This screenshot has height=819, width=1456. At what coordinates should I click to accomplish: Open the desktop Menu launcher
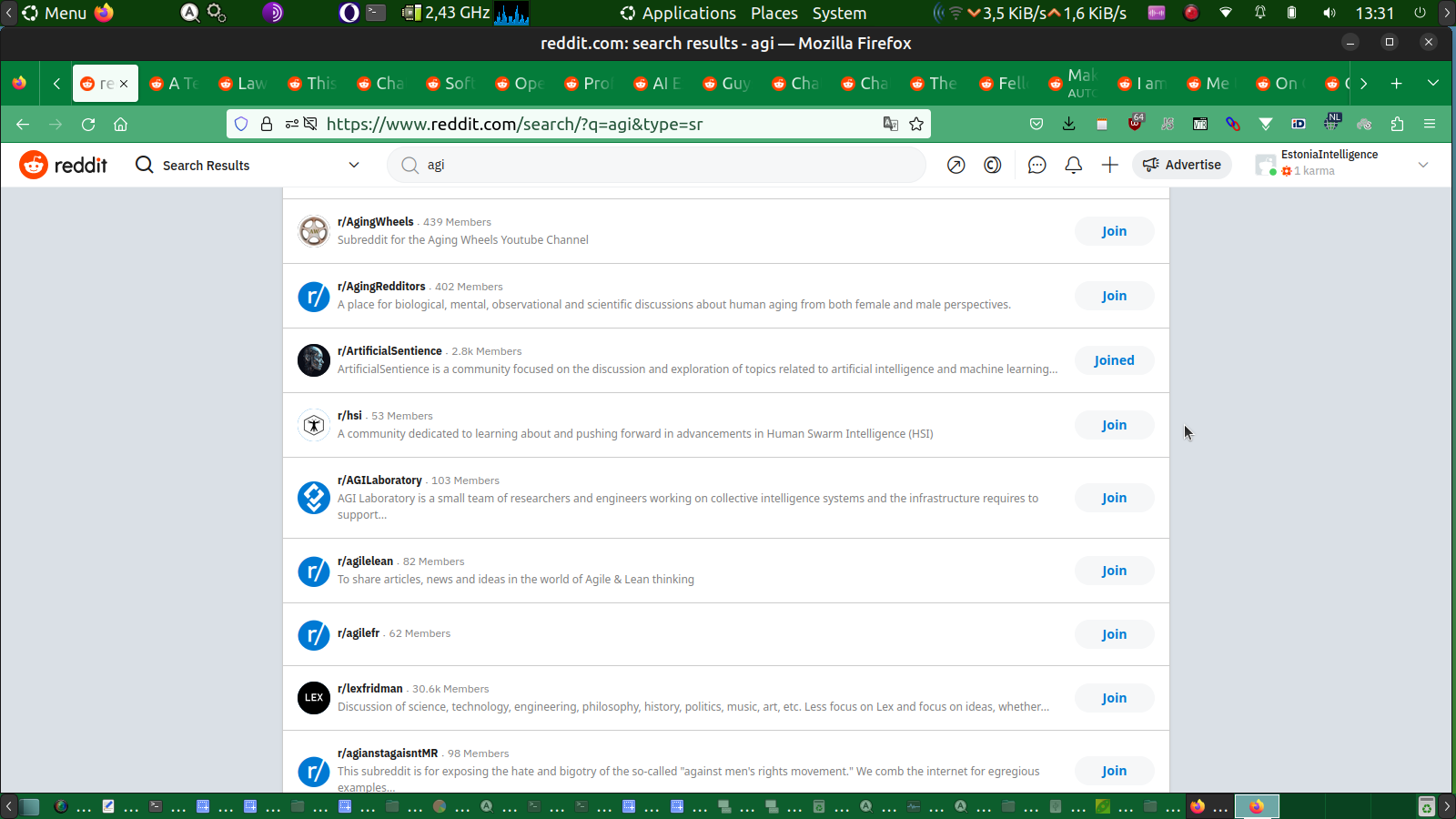point(55,13)
